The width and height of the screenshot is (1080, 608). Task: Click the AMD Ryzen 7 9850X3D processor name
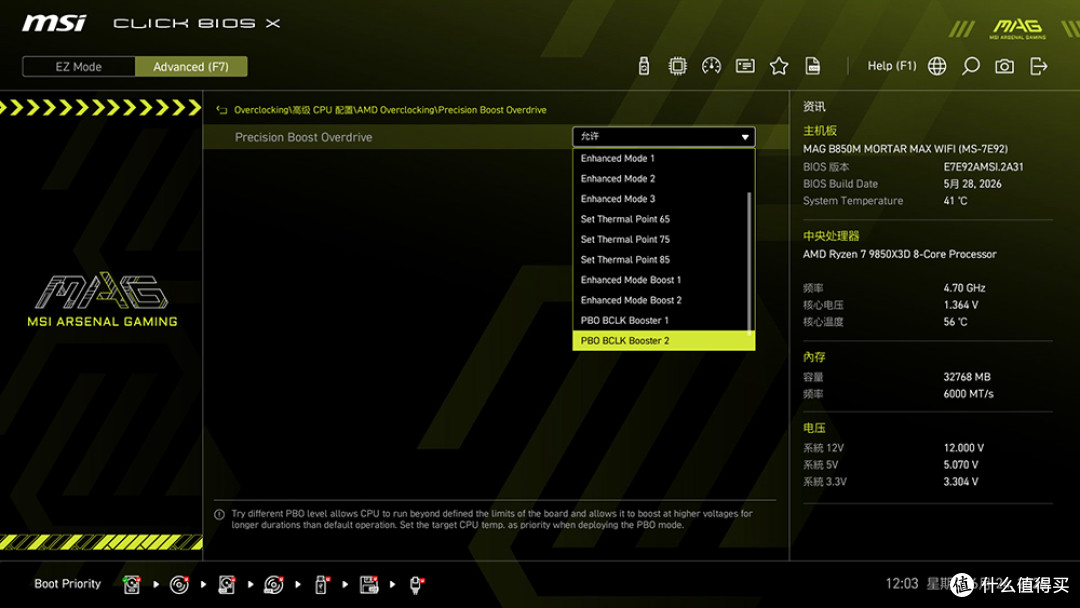coord(900,254)
